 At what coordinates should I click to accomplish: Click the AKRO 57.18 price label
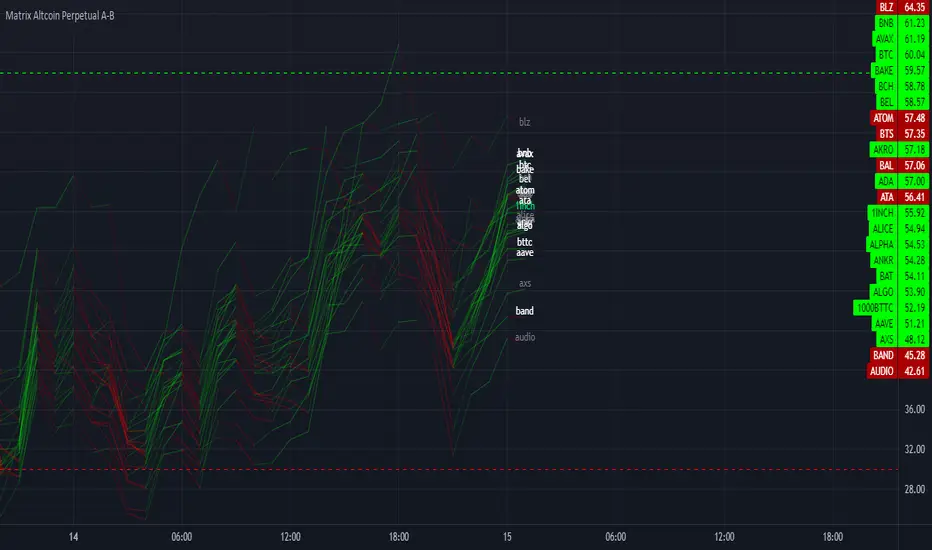[899, 149]
